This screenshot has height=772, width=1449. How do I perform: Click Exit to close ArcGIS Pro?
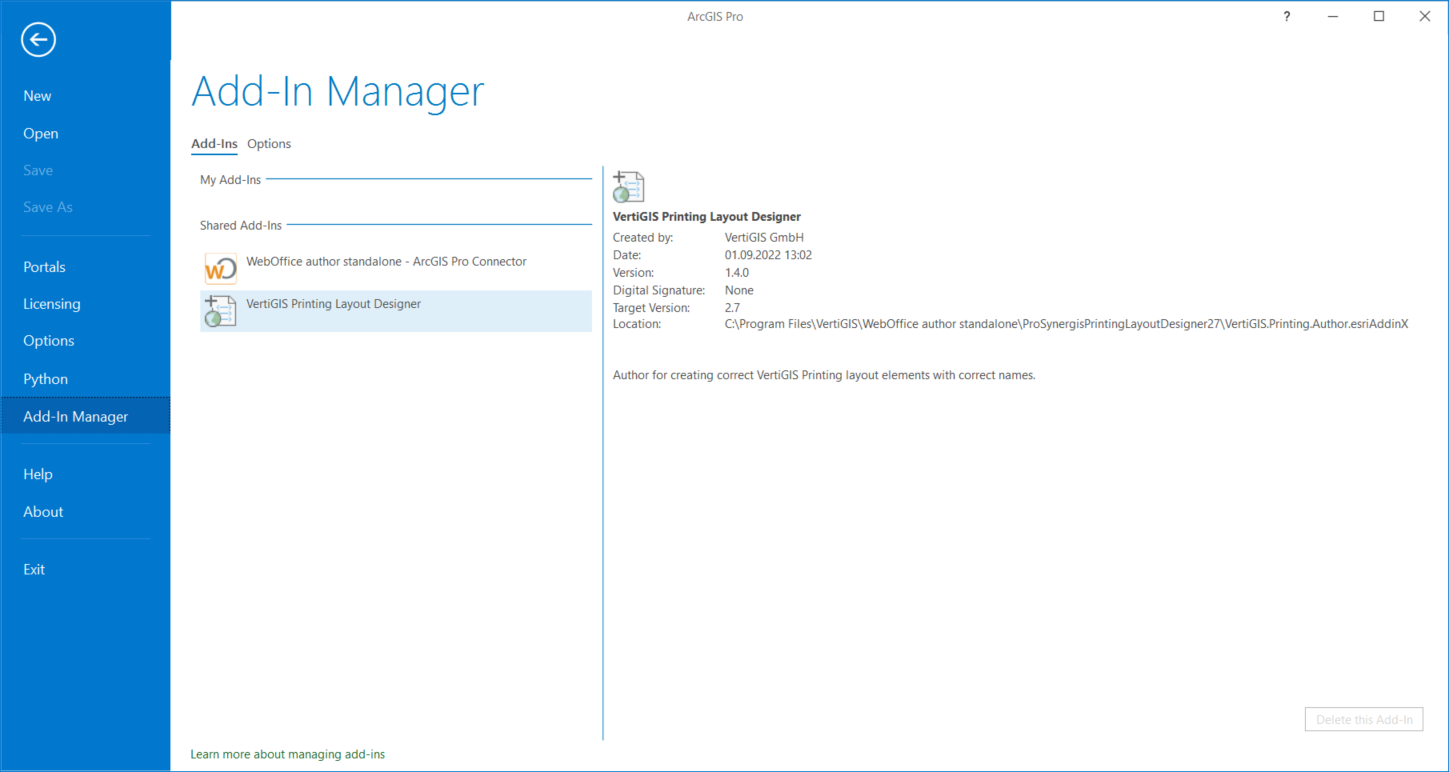point(33,569)
